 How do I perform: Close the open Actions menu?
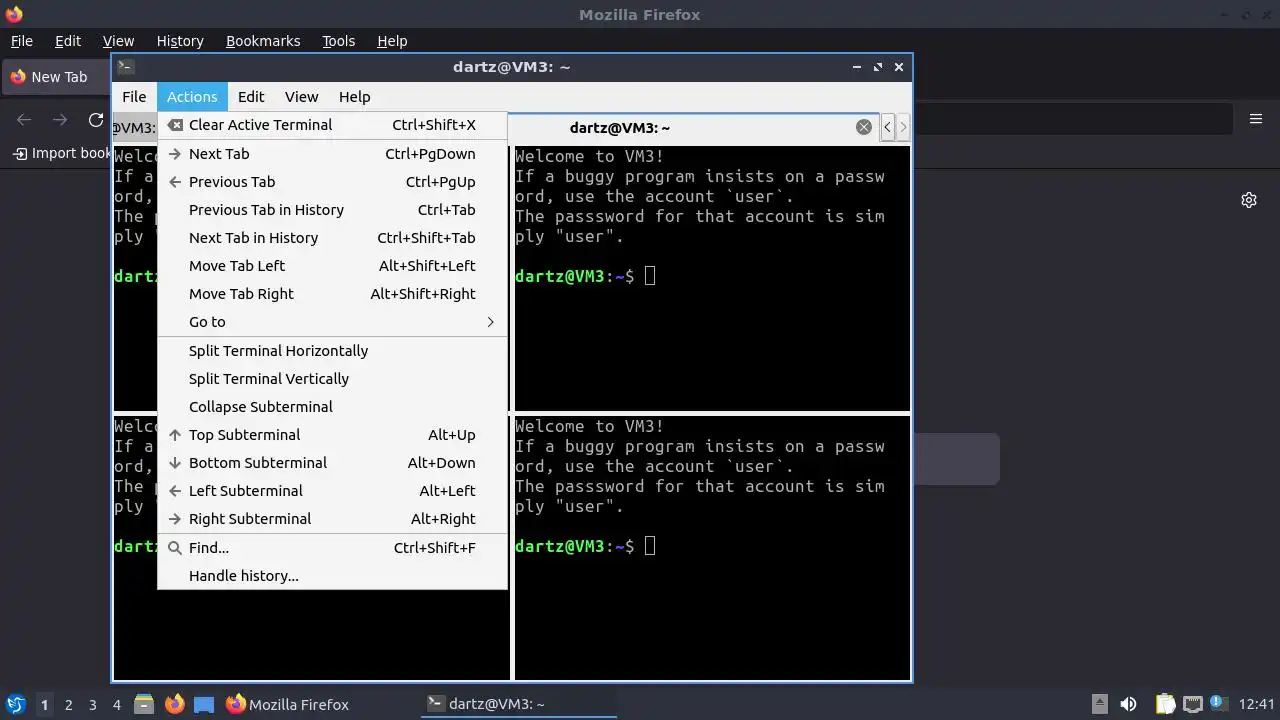click(192, 97)
